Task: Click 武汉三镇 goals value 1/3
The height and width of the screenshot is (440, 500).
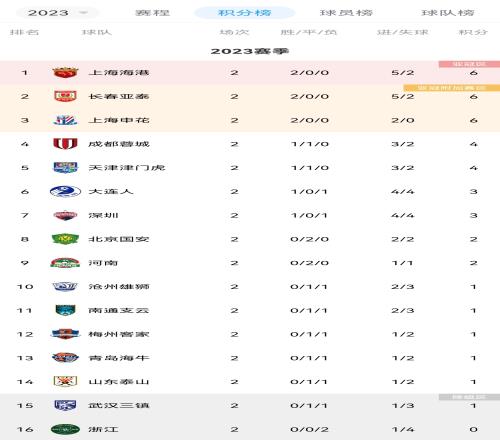Action: 403,405
